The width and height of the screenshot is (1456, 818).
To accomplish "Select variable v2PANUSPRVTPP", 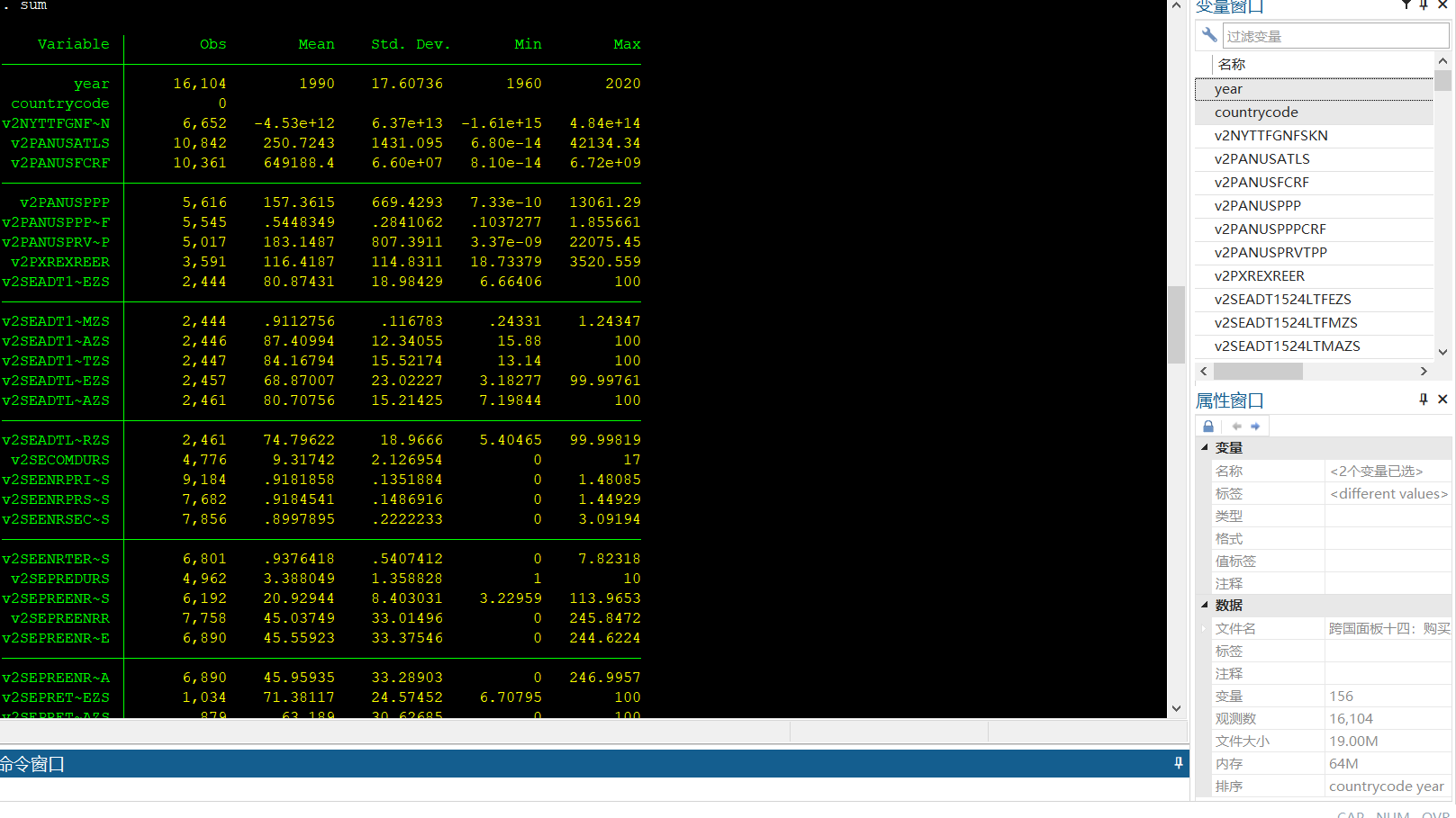I will click(x=1314, y=252).
